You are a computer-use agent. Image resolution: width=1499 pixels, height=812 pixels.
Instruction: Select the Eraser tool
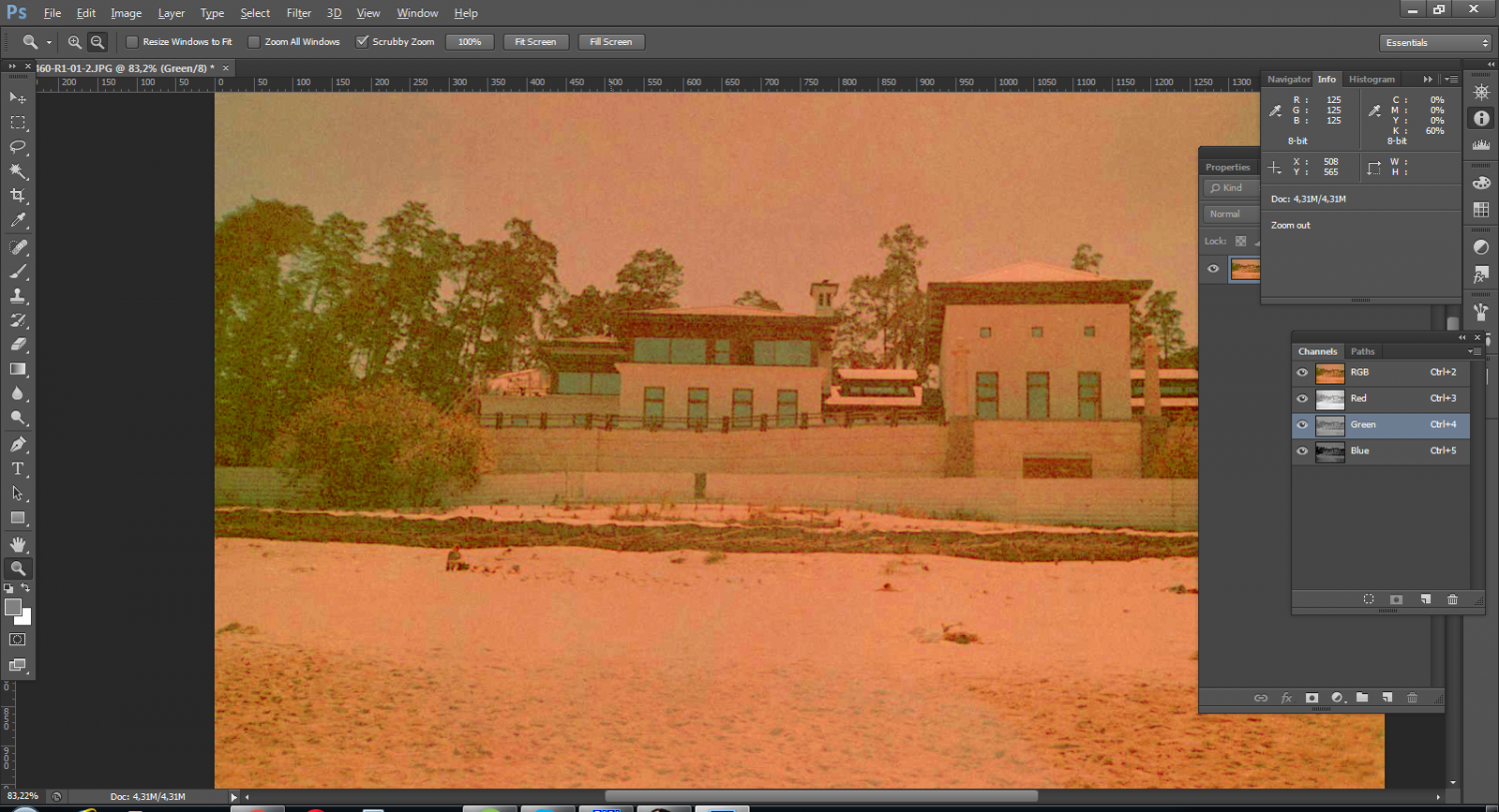coord(18,345)
